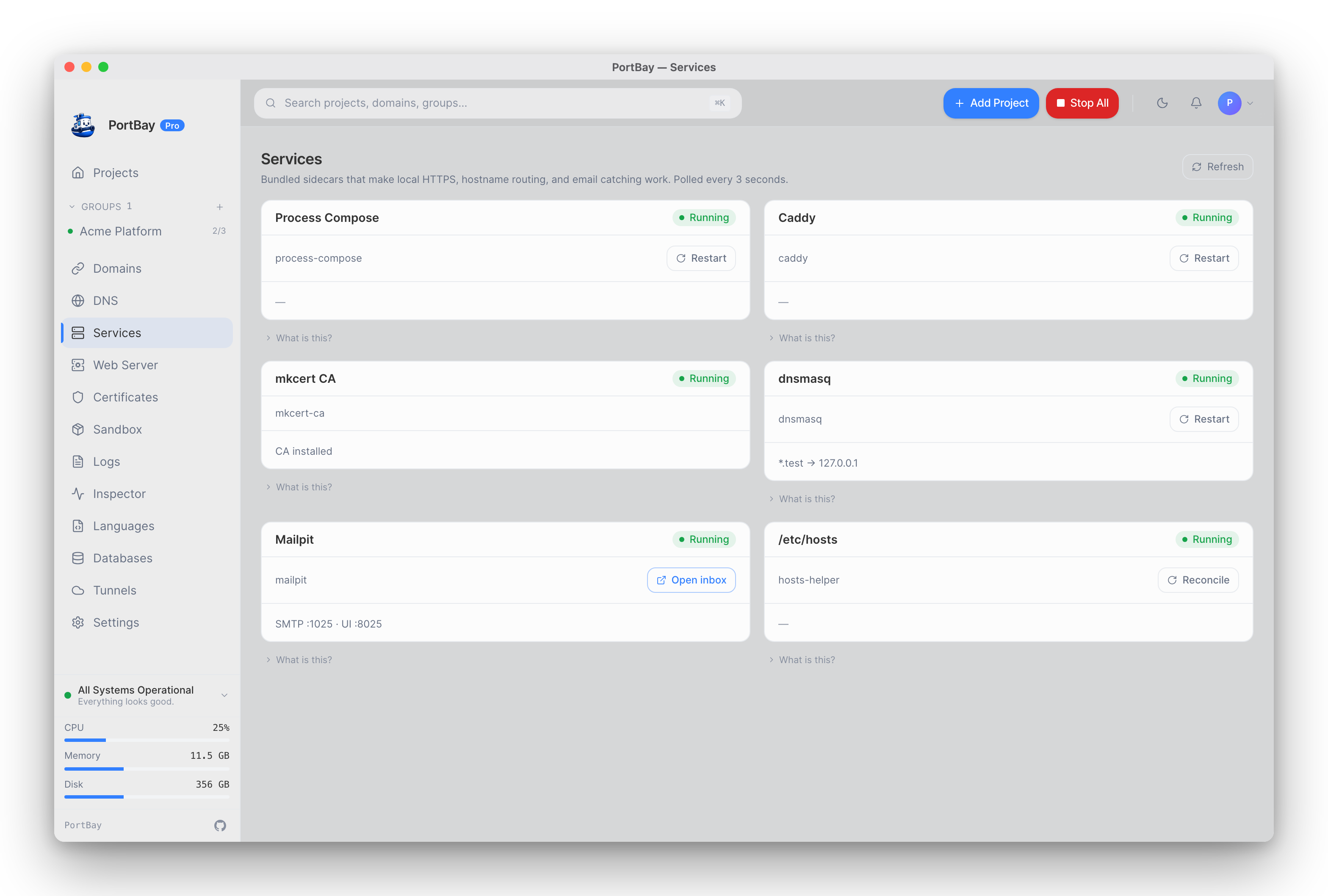Click the Running badge on Caddy
Viewport: 1328px width, 896px height.
[1207, 218]
